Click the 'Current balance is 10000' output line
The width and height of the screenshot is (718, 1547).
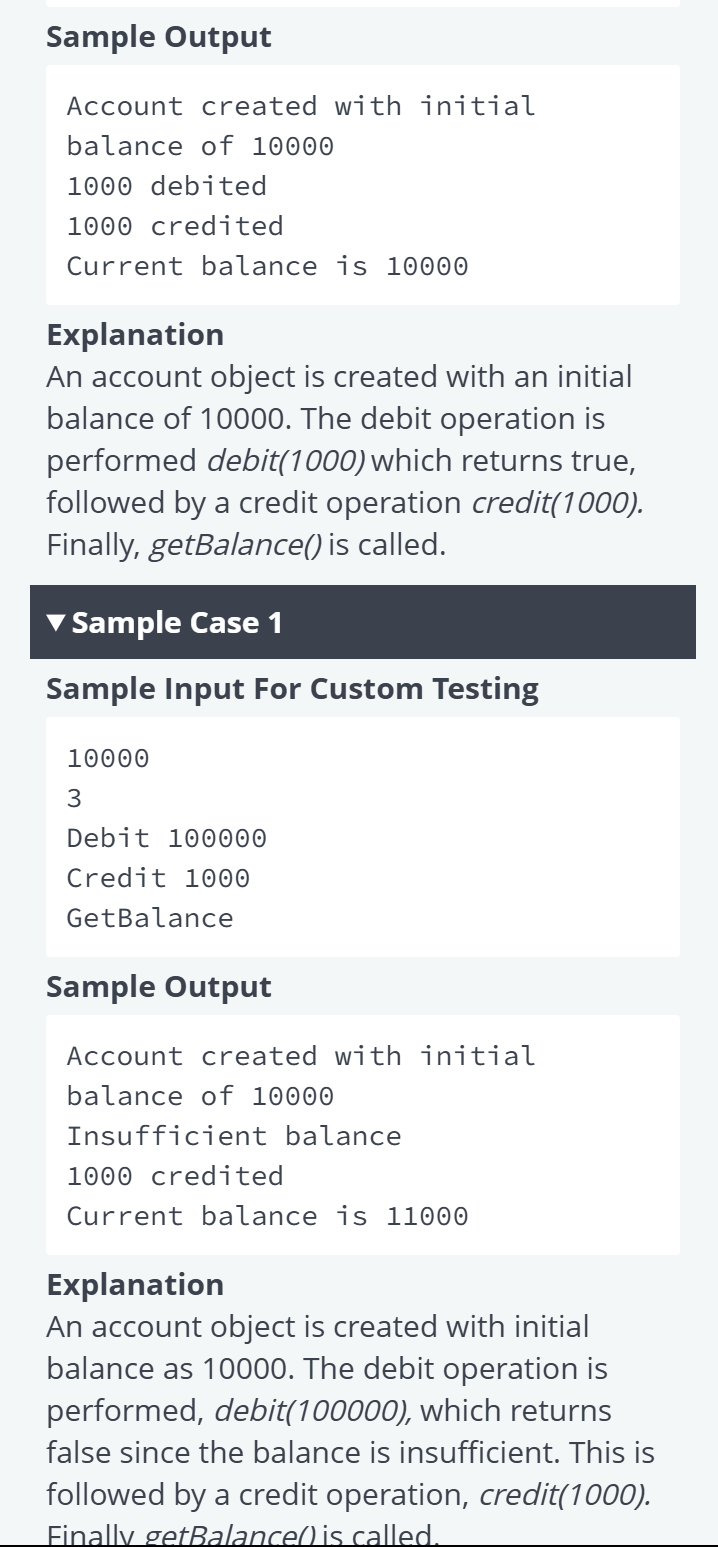click(x=267, y=266)
